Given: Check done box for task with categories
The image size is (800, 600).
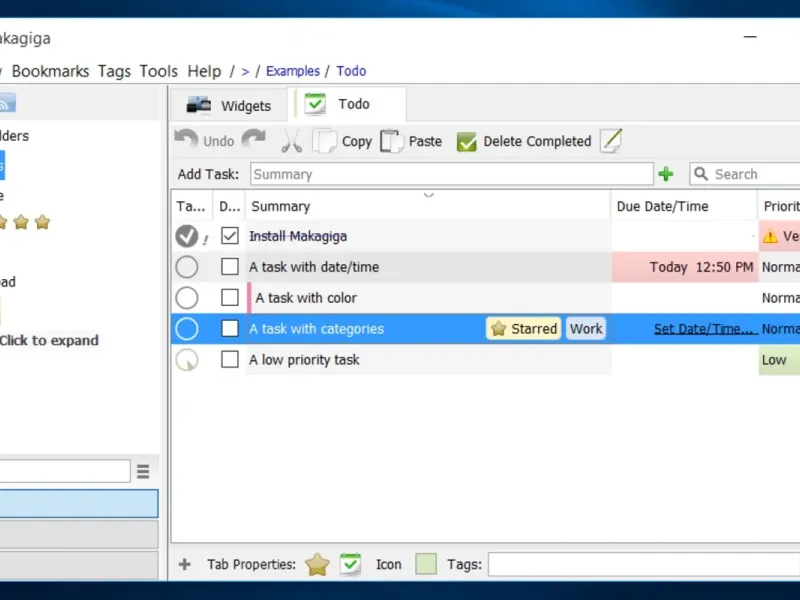Looking at the screenshot, I should click(230, 329).
